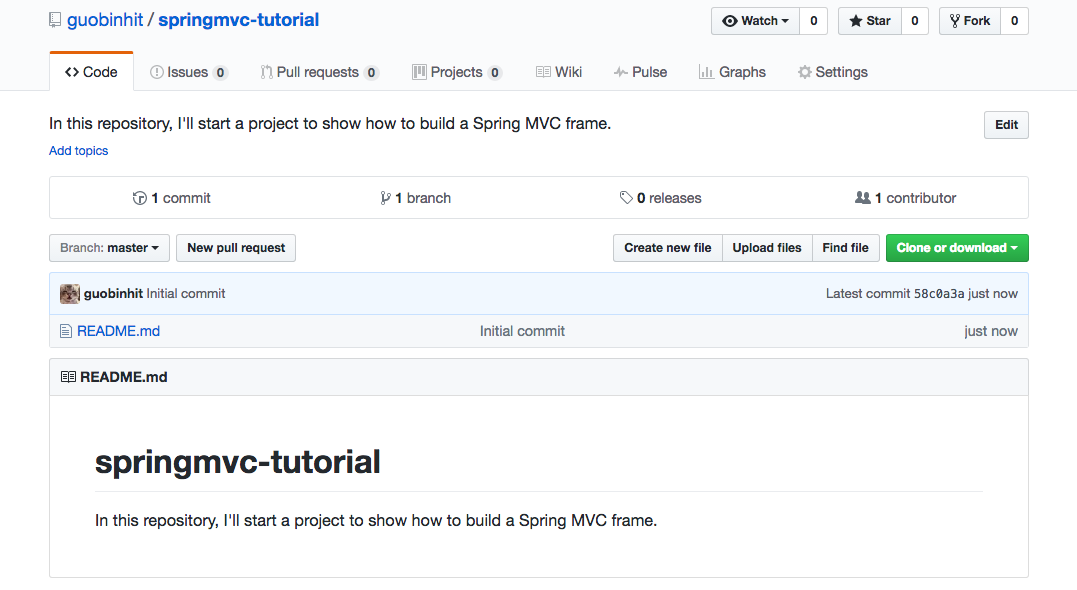Switch to the Issues tab
Viewport: 1077px width, 590px height.
pyautogui.click(x=187, y=72)
